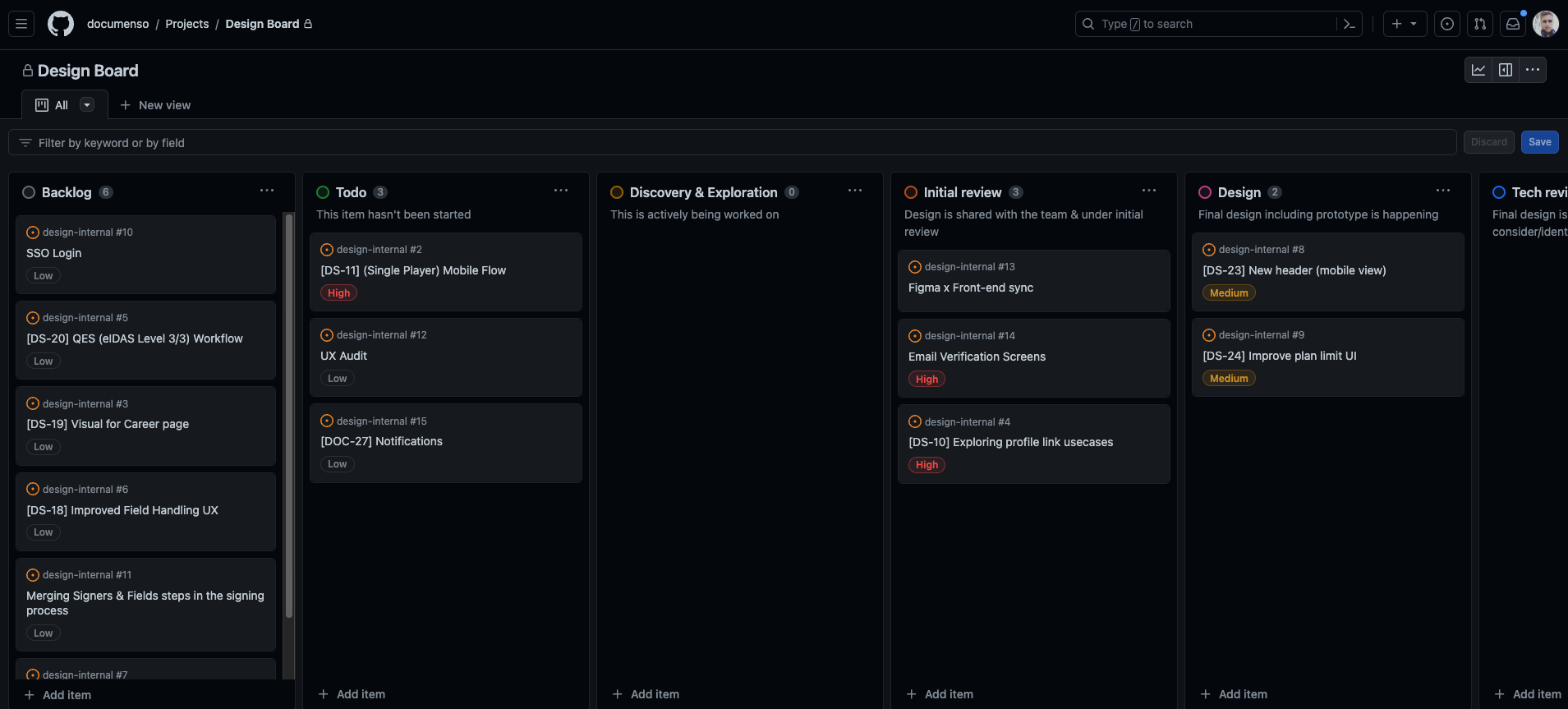Viewport: 1568px width, 709px height.
Task: Open the command palette icon
Action: coord(1349,24)
